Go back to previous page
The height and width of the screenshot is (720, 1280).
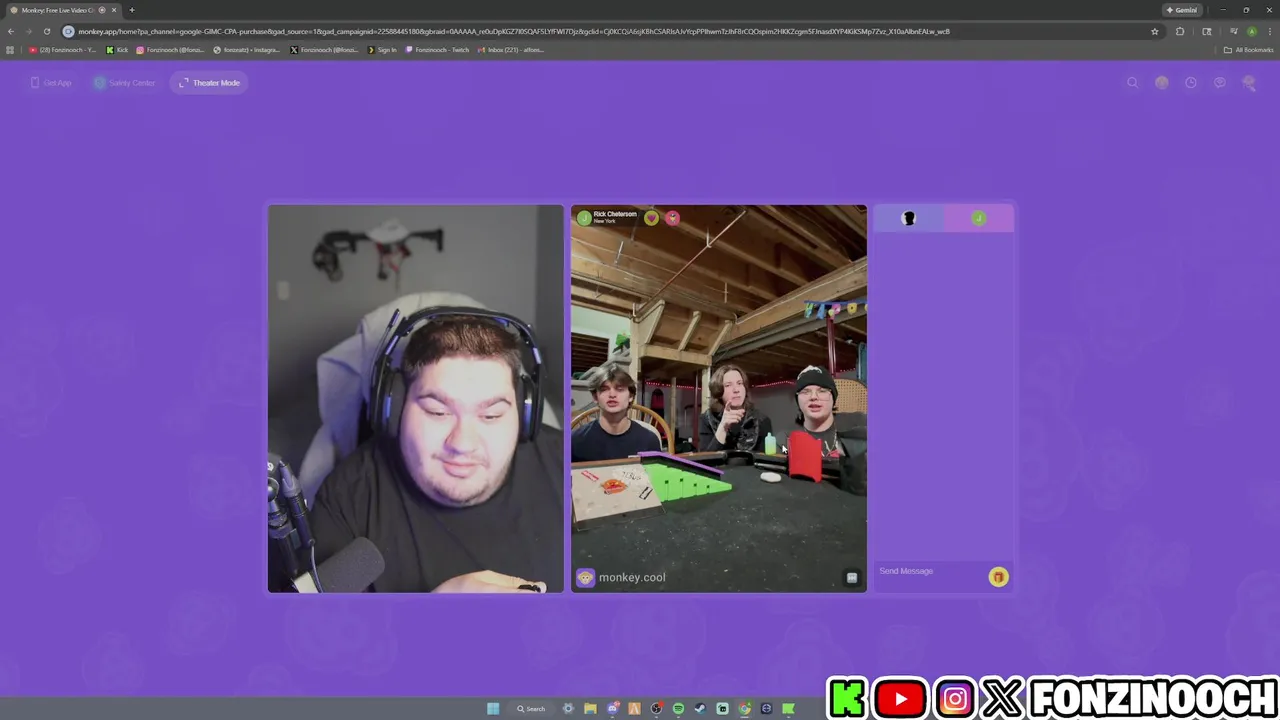[11, 31]
